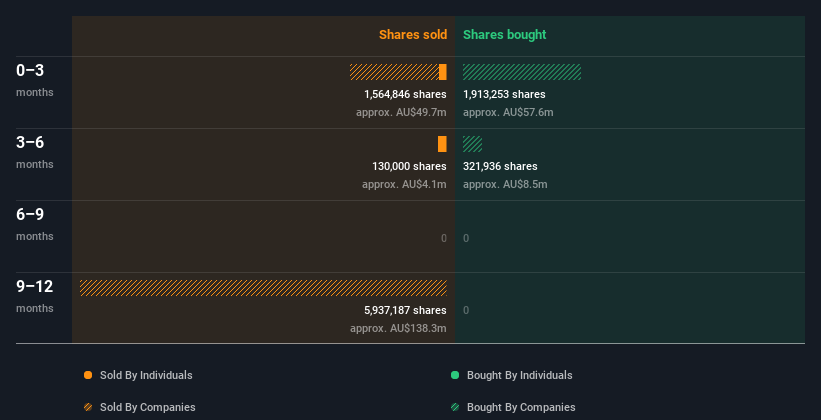
Task: Select the 5,937,187 shares value
Action: tap(405, 310)
